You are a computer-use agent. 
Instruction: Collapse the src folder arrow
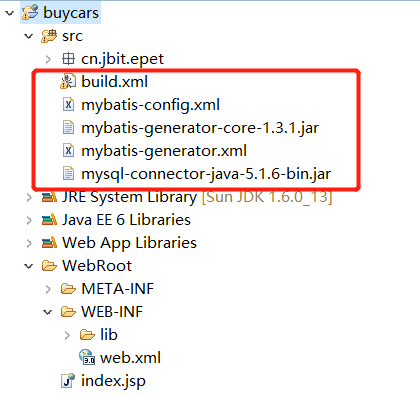click(29, 36)
